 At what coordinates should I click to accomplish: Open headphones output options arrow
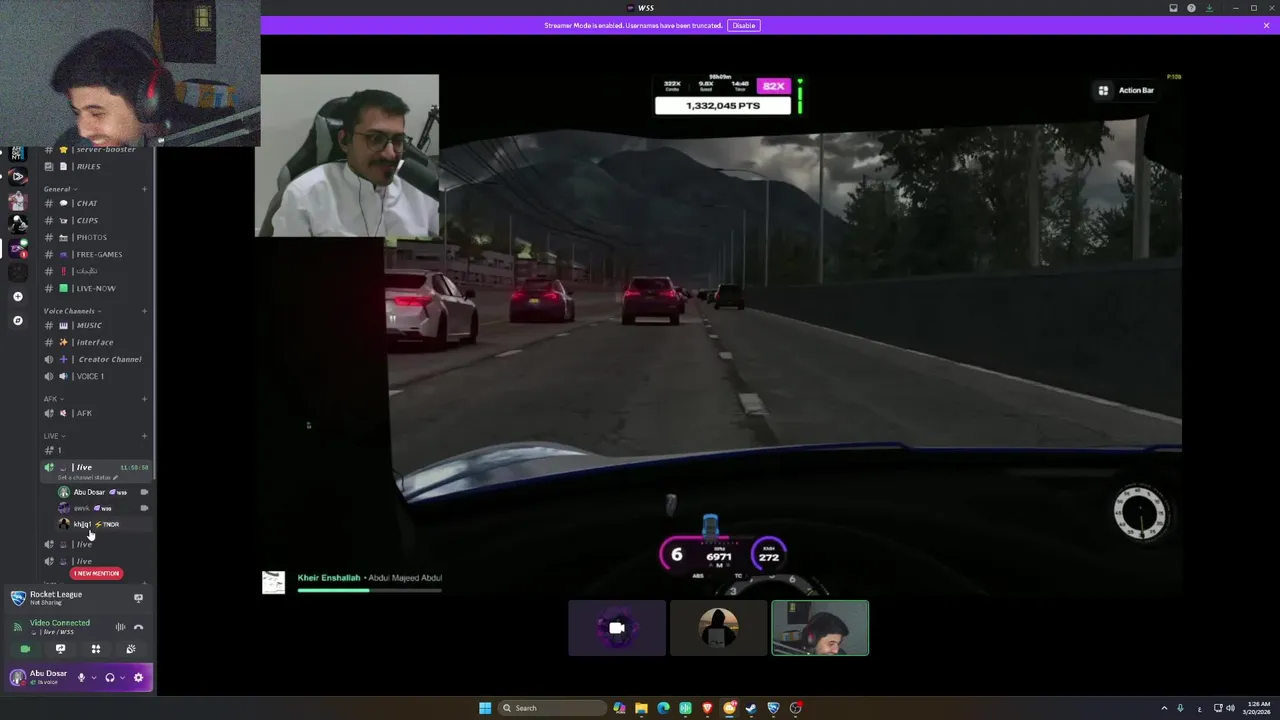coord(122,678)
